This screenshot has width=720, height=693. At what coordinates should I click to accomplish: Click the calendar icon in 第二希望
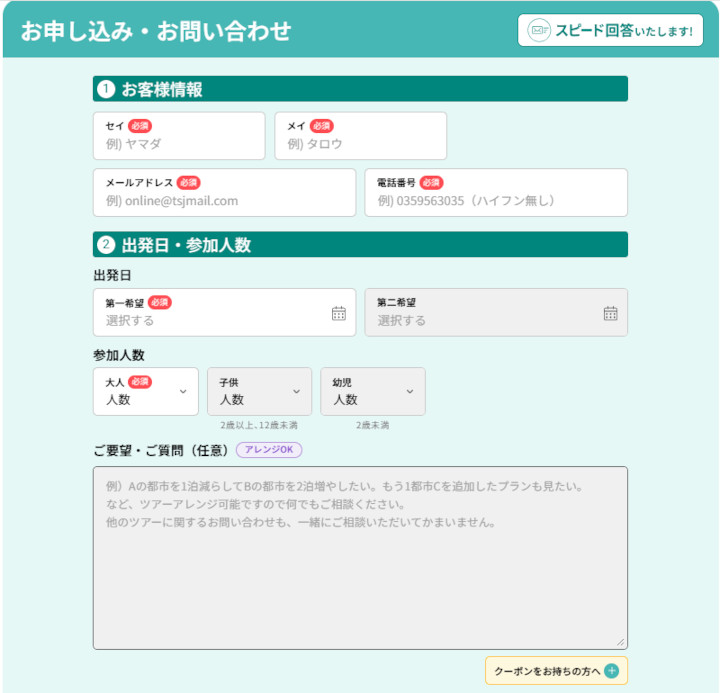coord(611,313)
